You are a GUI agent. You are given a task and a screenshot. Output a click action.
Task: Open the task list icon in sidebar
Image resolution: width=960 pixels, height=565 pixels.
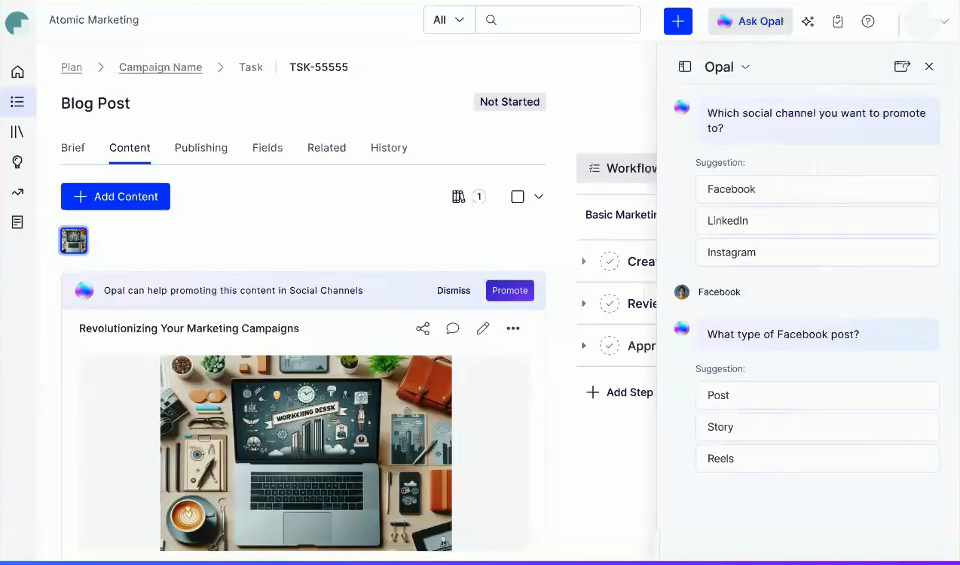18,102
